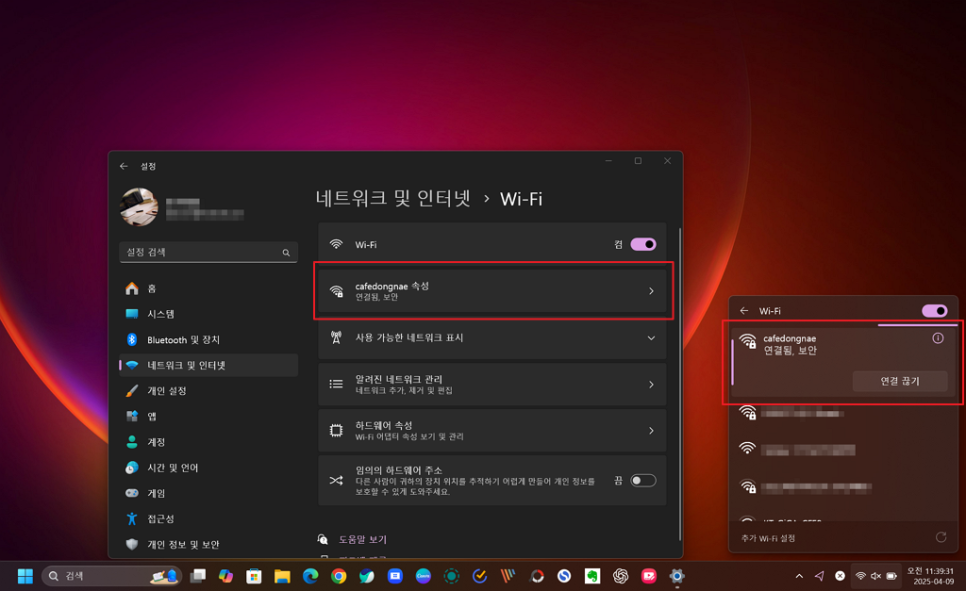Open info icon for cafedongnae network
The width and height of the screenshot is (966, 591).
(938, 338)
